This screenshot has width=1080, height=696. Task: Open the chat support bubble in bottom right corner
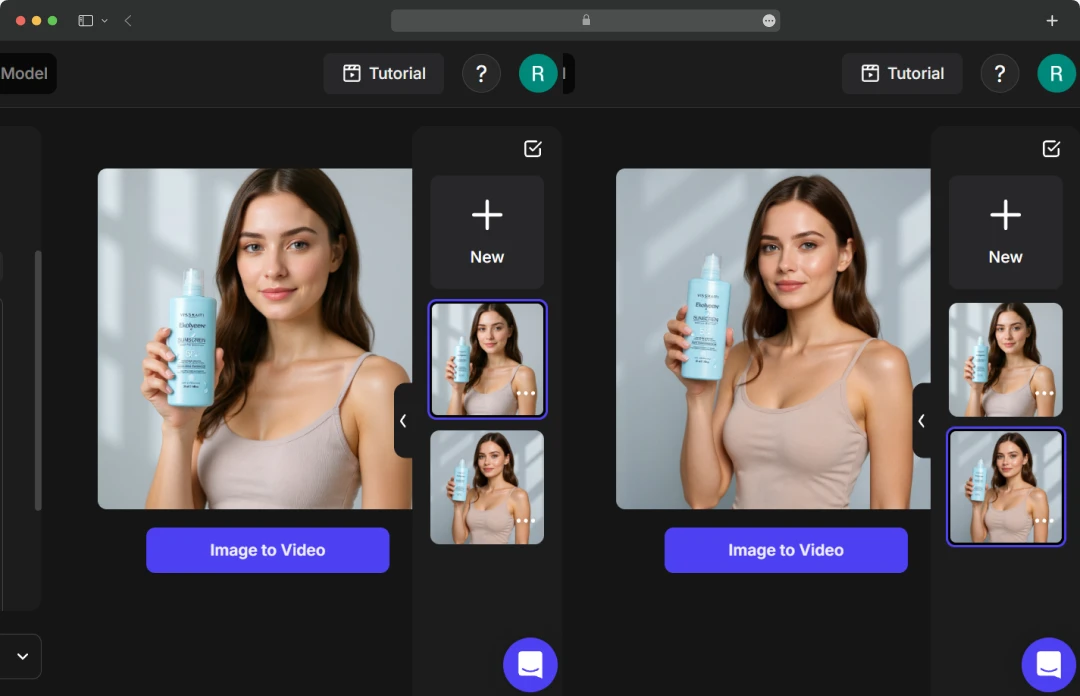coord(1048,664)
